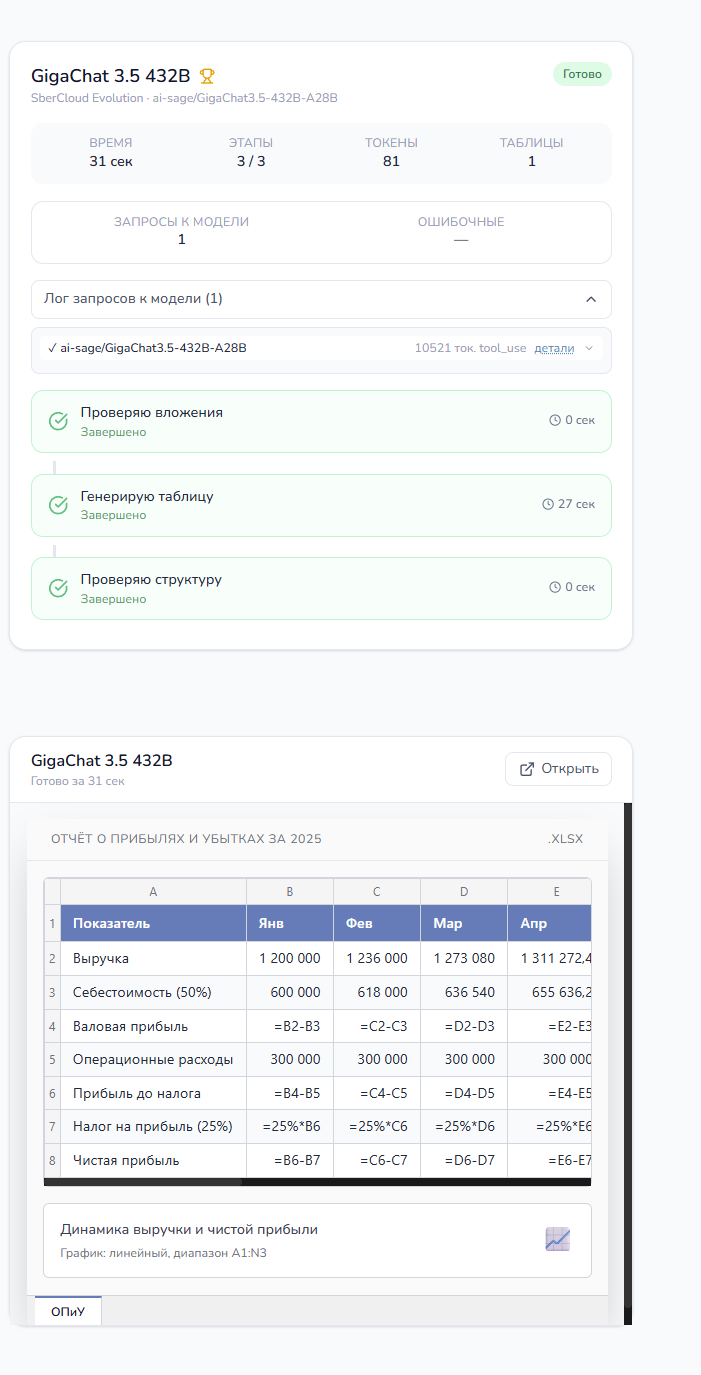Screen dimensions: 701x1375
Task: Click the formula cell =25%*B6
Action: pos(290,1126)
